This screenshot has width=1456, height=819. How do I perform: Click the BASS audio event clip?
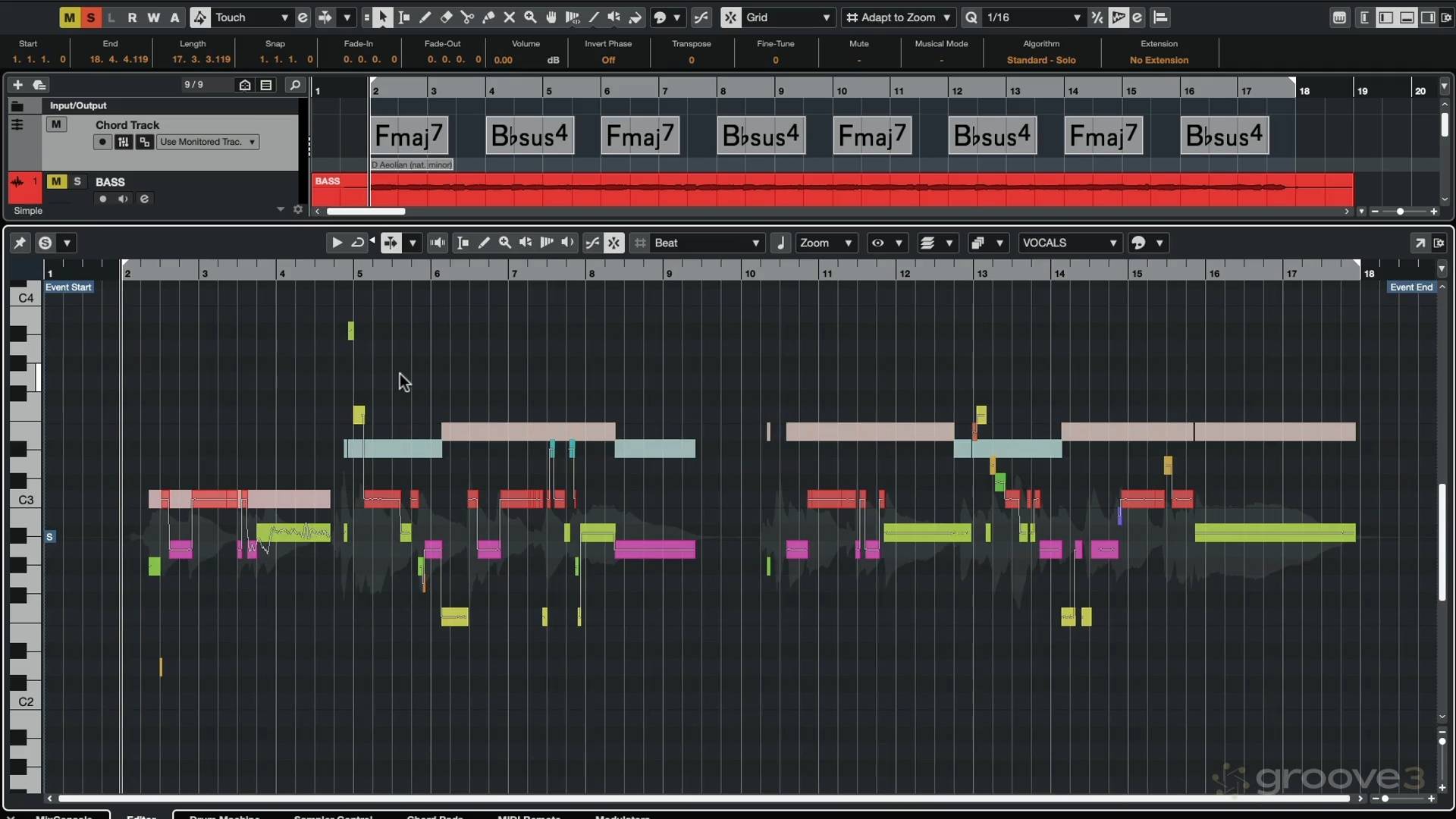coord(834,190)
